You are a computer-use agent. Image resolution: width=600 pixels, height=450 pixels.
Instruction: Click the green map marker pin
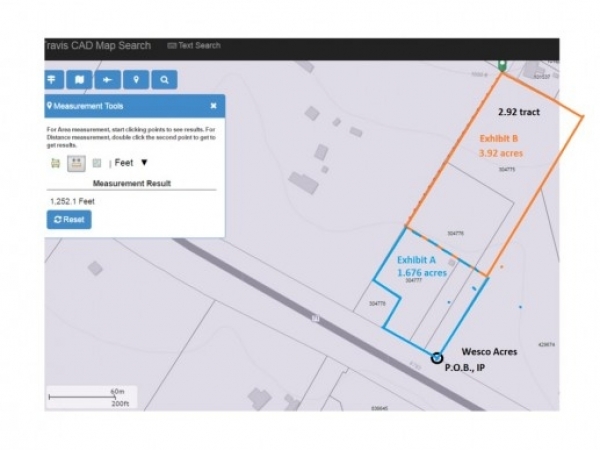(502, 65)
